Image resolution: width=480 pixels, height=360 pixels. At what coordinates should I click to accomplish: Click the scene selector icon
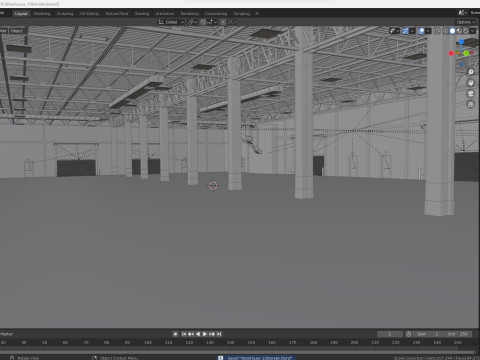pos(462,13)
